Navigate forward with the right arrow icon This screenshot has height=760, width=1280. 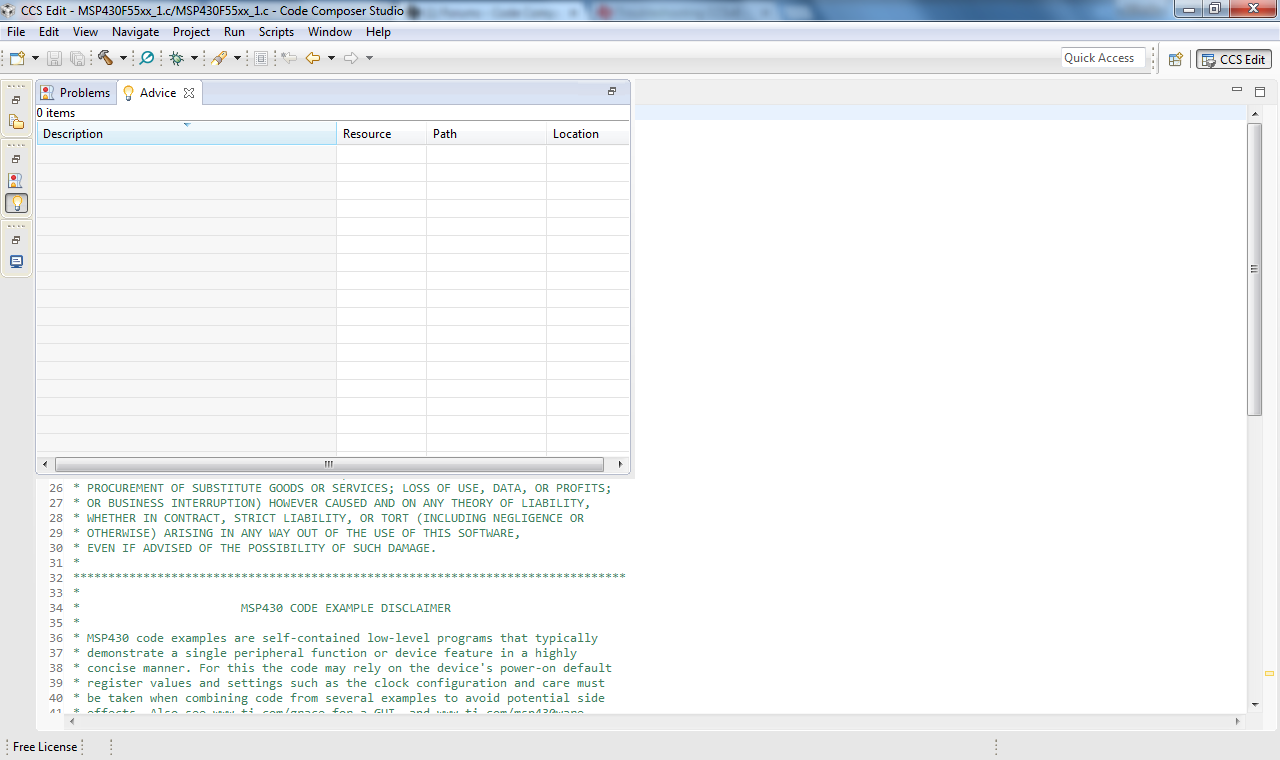pos(351,58)
